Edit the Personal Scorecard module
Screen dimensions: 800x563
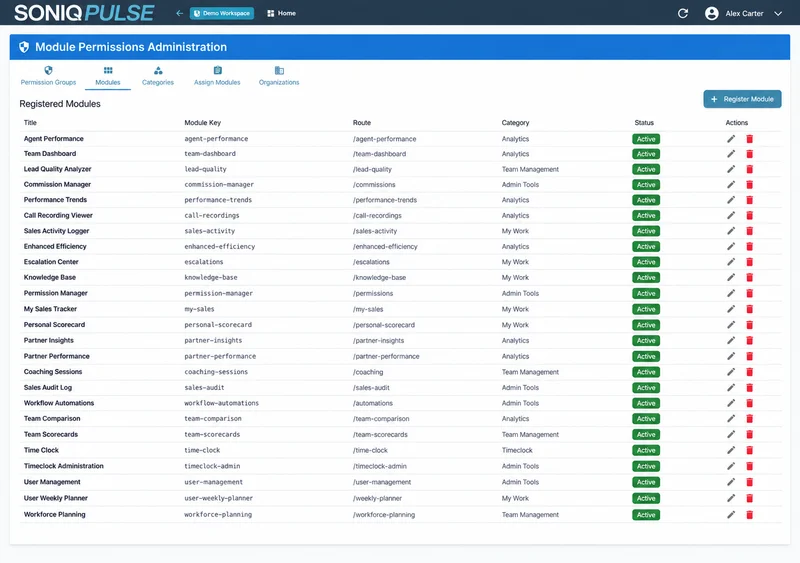click(731, 325)
